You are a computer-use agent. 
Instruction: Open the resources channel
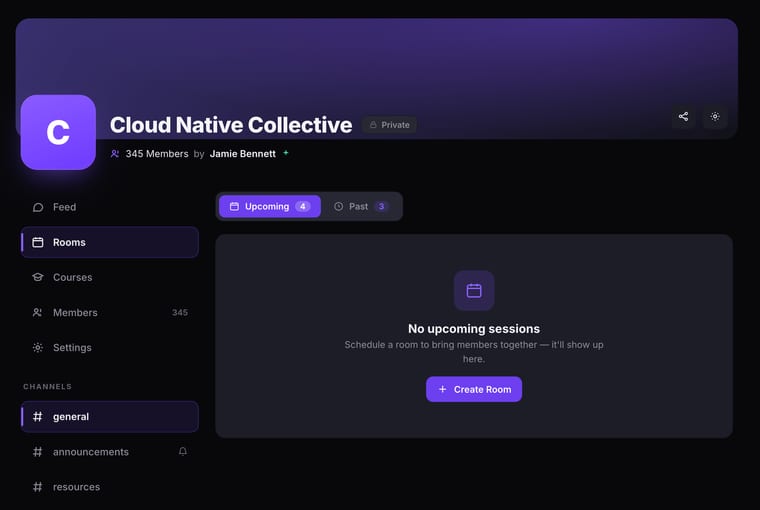110,487
